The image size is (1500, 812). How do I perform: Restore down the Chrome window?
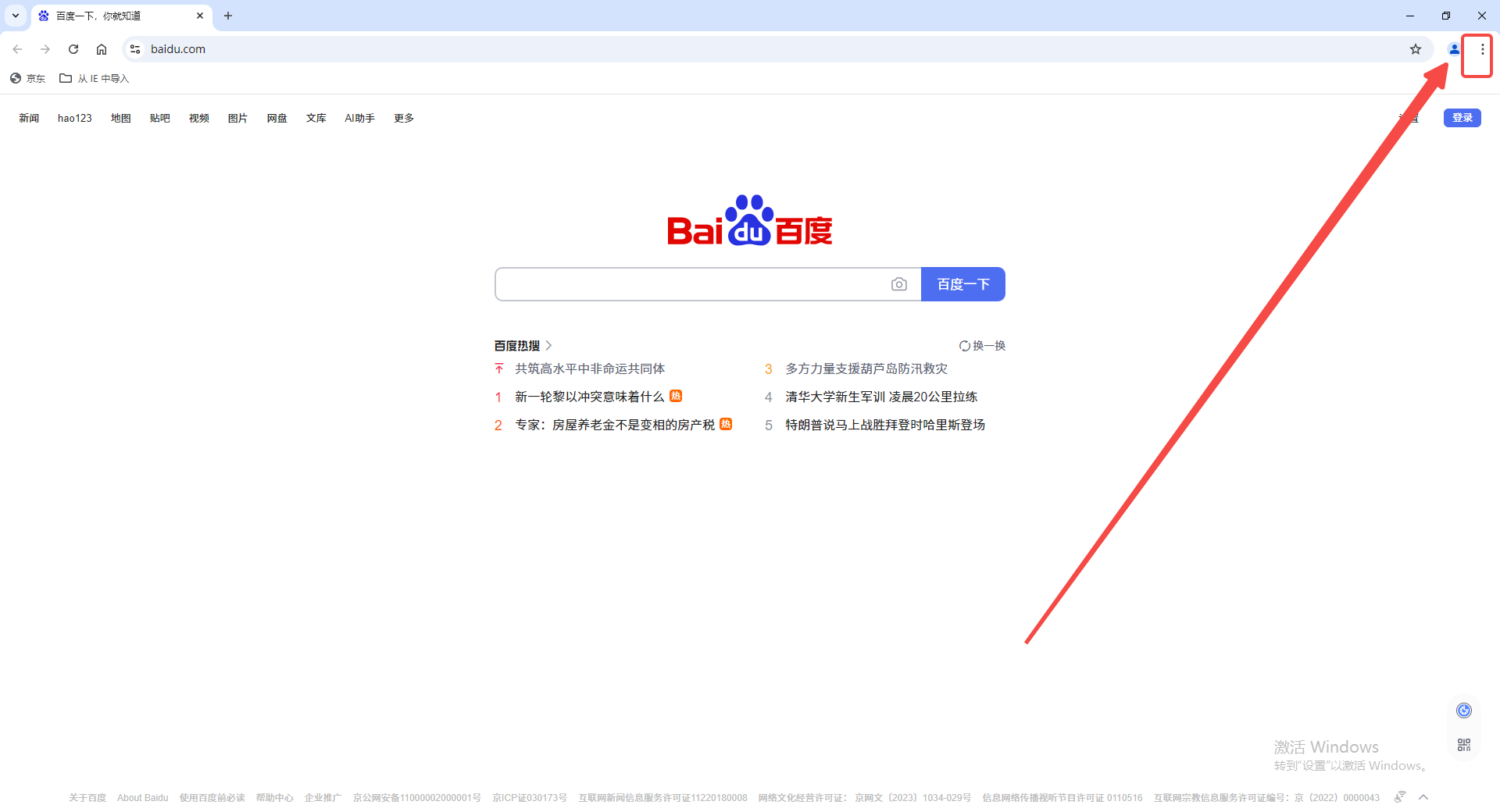click(x=1446, y=16)
